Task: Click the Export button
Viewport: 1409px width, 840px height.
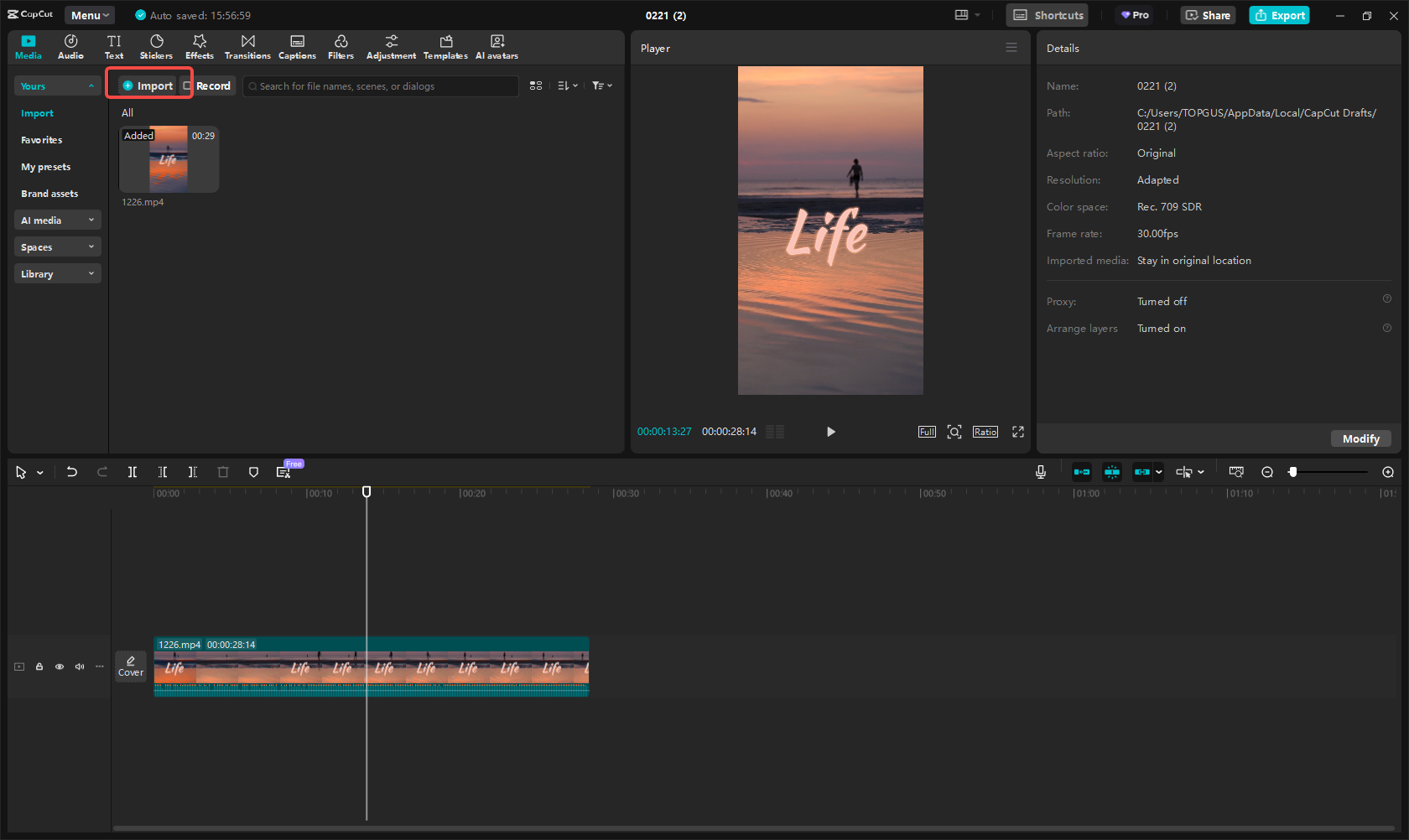Action: click(x=1278, y=15)
